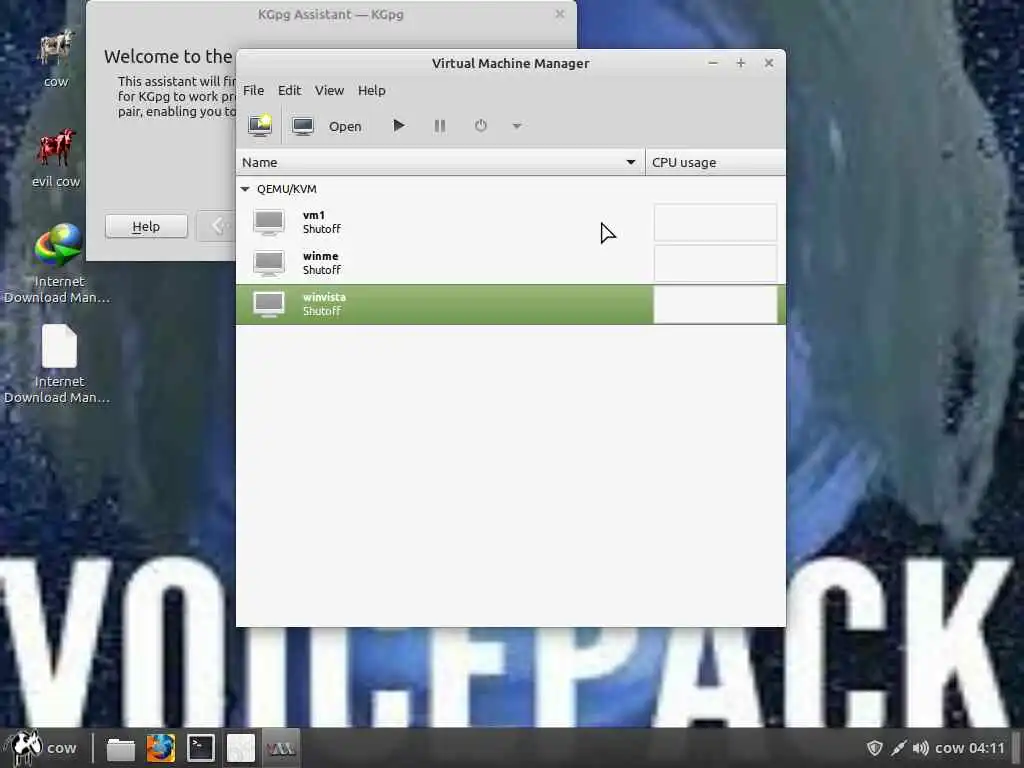Click the cow 04:11 clock
Viewport: 1024px width, 768px height.
(970, 748)
